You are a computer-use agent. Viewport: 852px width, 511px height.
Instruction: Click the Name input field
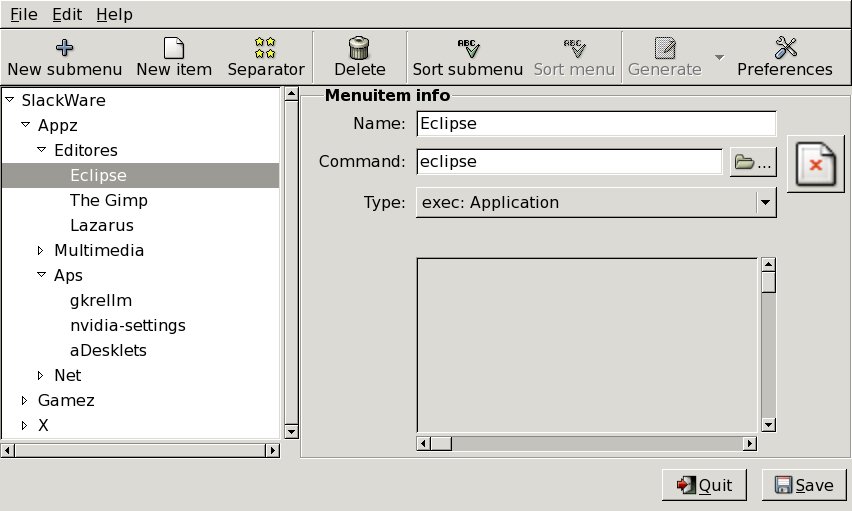[596, 123]
